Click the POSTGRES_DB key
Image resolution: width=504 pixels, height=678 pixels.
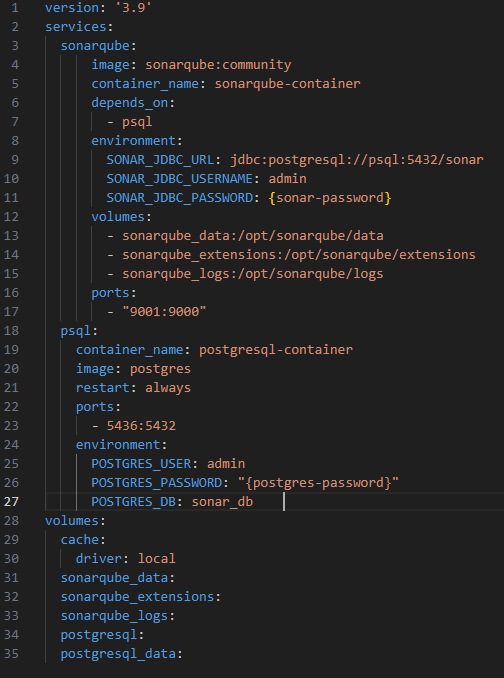134,502
